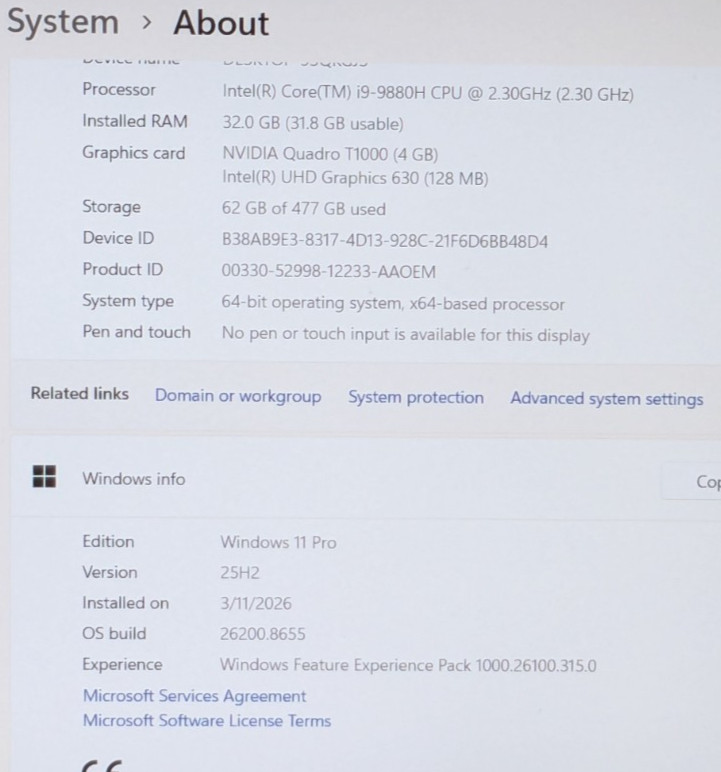Select Intel(R) UHD Graphics 630 text
This screenshot has height=772, width=721.
tap(355, 177)
